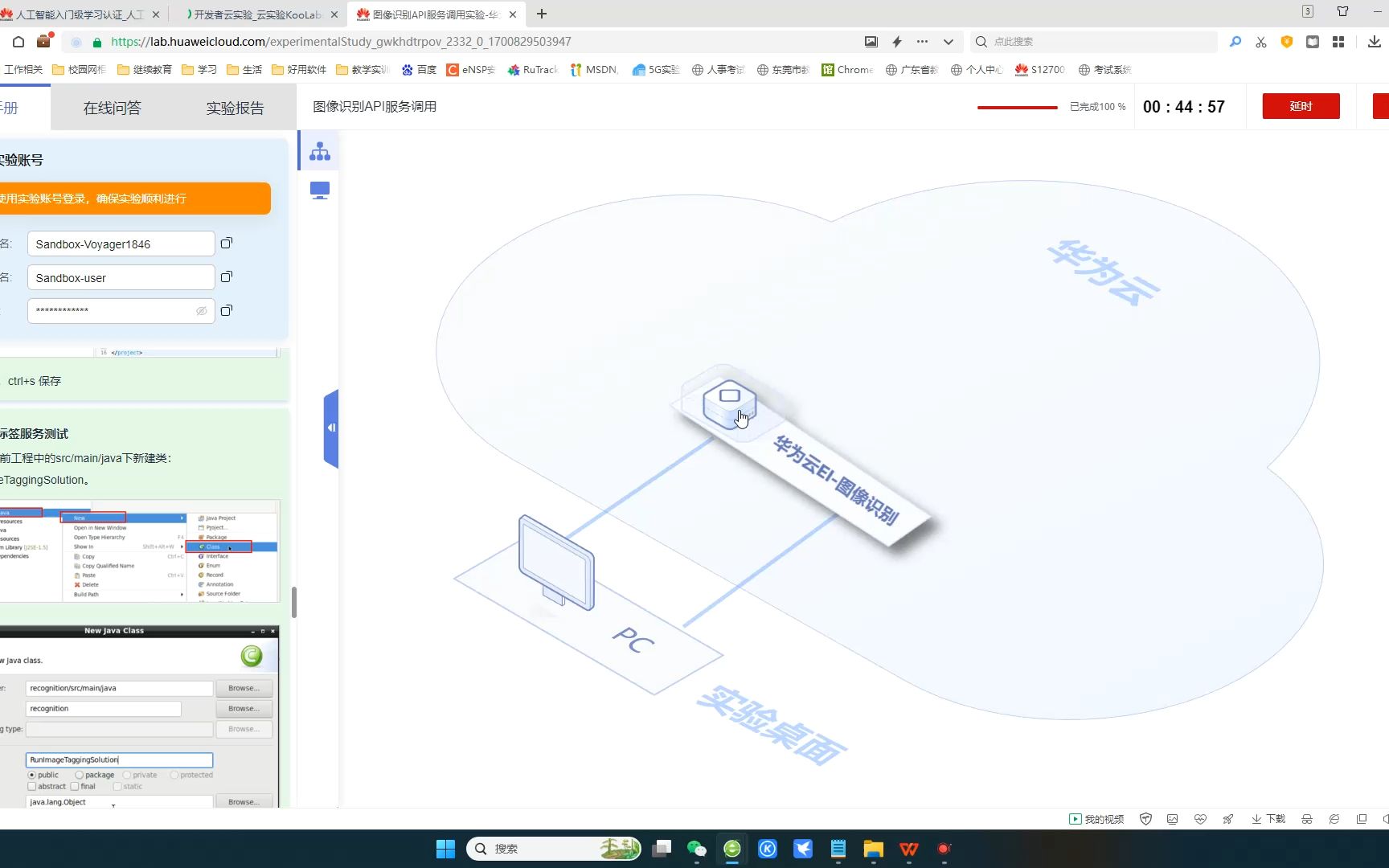Open the scissors screenshot tool
The image size is (1389, 868).
(1261, 42)
